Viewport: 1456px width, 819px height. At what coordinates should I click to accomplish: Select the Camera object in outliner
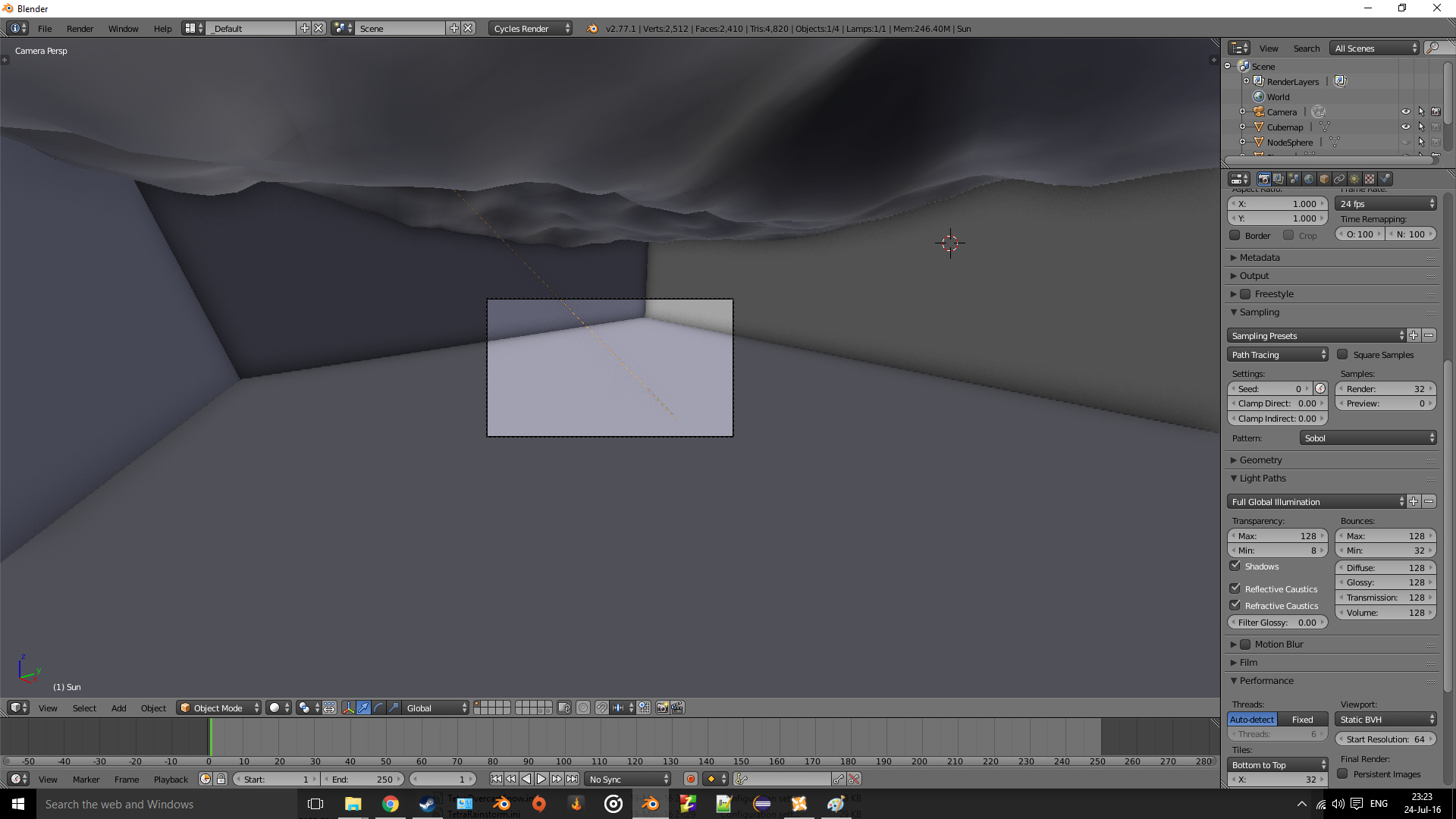[1281, 111]
